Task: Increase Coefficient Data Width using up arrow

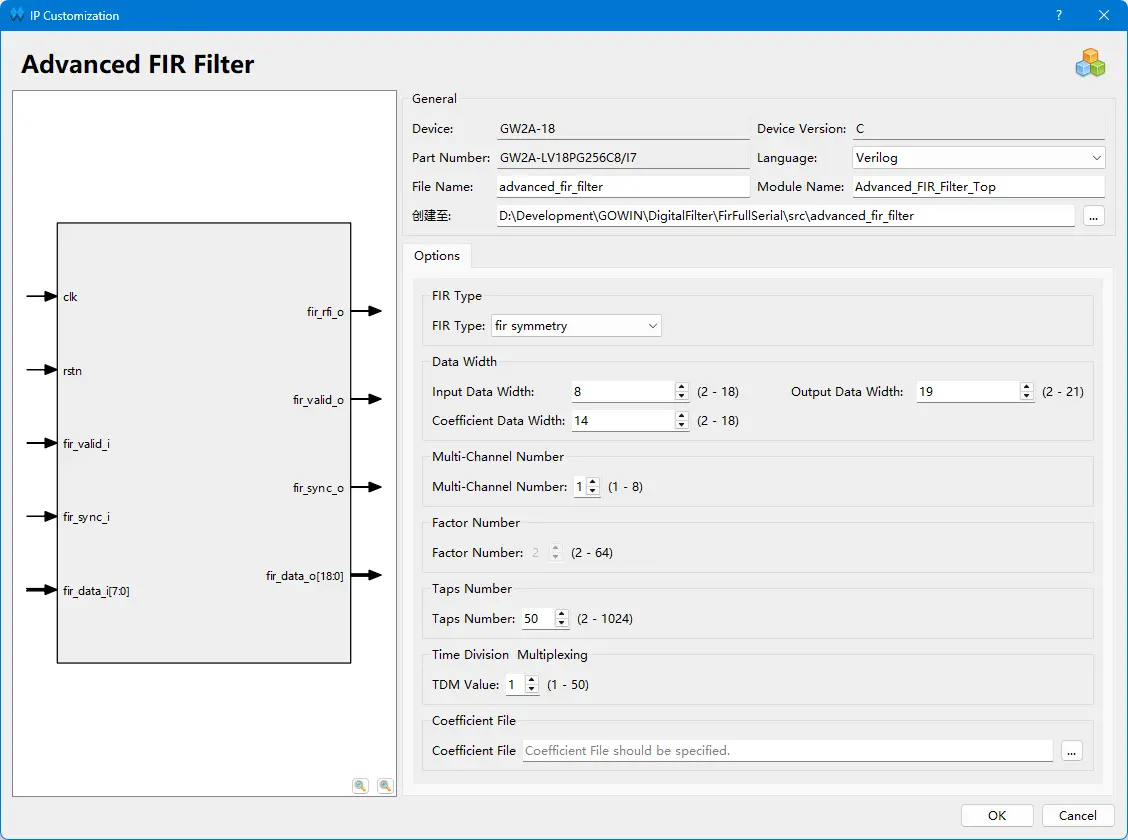Action: click(681, 416)
